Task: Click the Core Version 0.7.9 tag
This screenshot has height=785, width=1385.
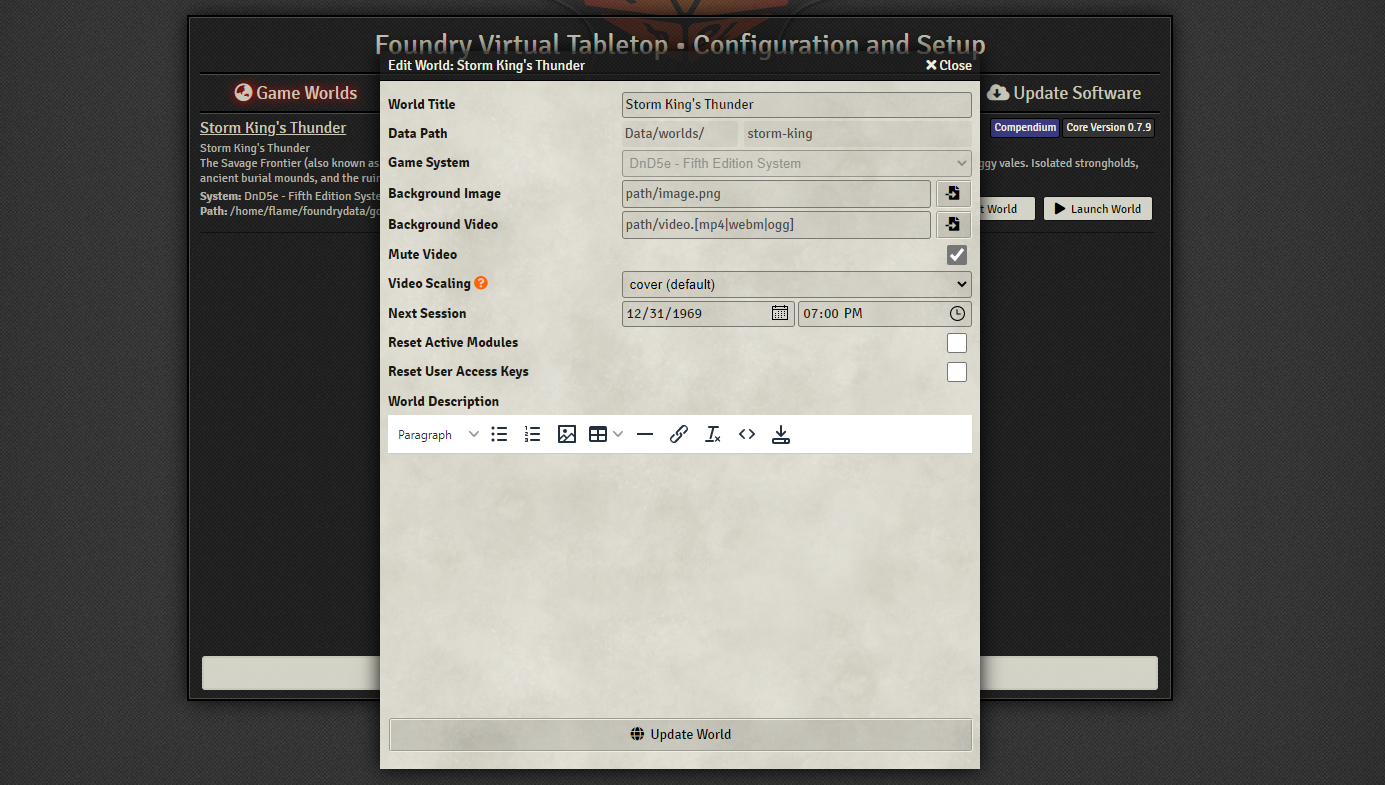Action: click(1109, 128)
